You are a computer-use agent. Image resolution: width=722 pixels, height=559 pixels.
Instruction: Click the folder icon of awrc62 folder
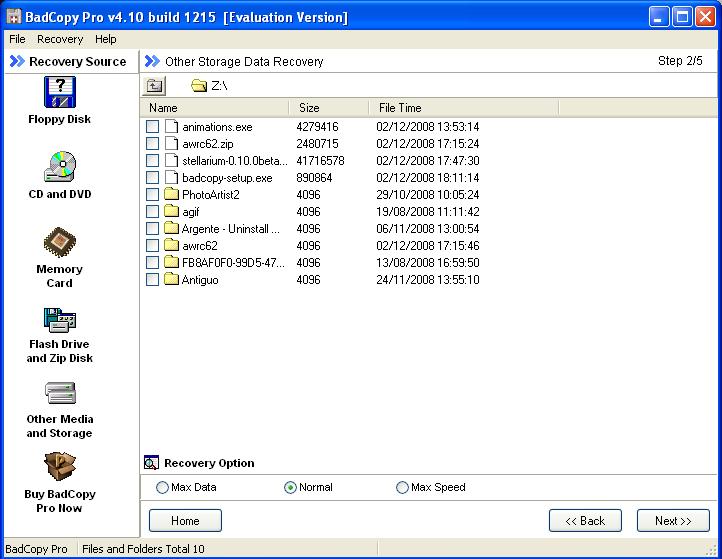(x=171, y=245)
